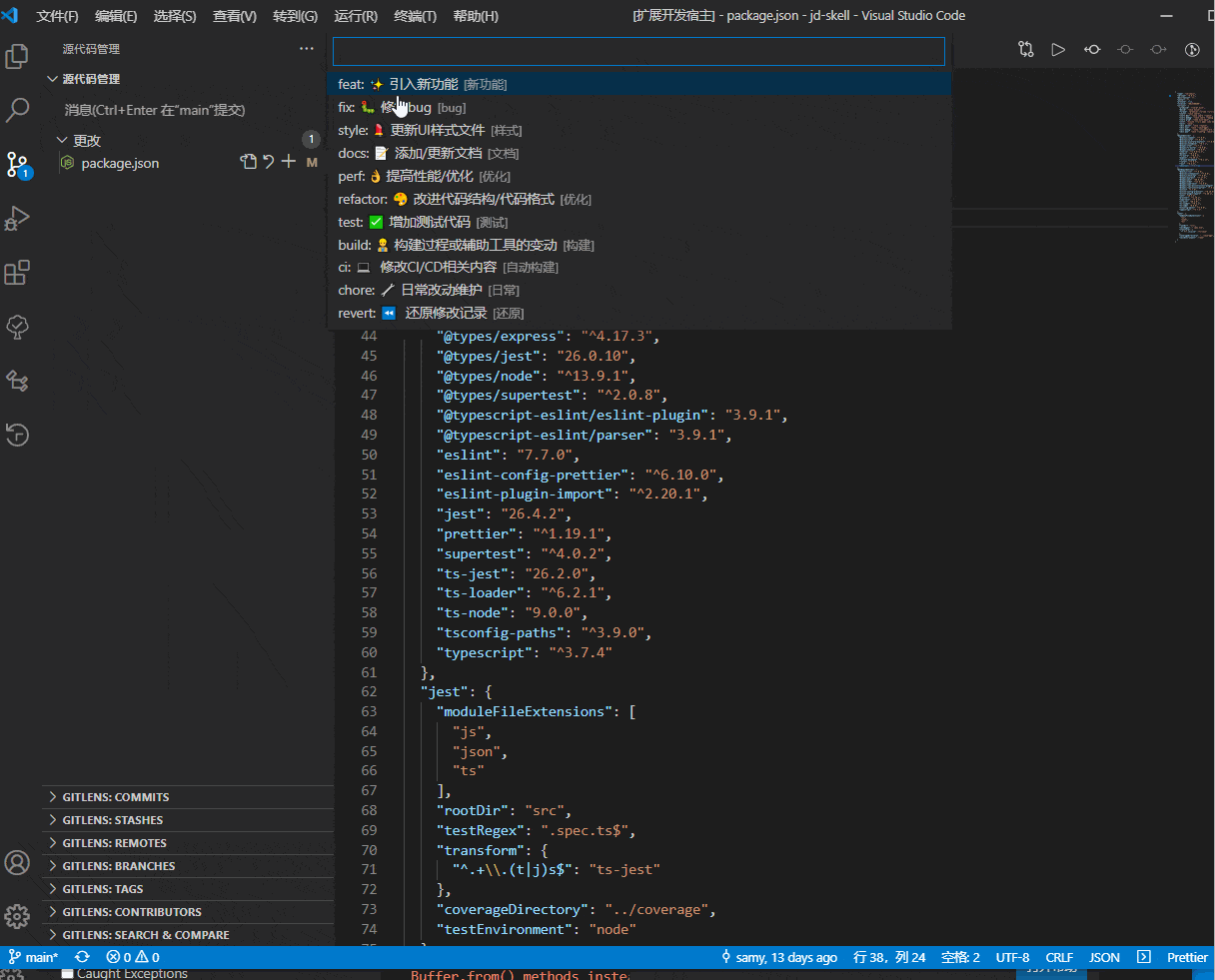1215x980 pixels.
Task: Expand GITLENS: REMOTES panel
Action: [x=188, y=843]
